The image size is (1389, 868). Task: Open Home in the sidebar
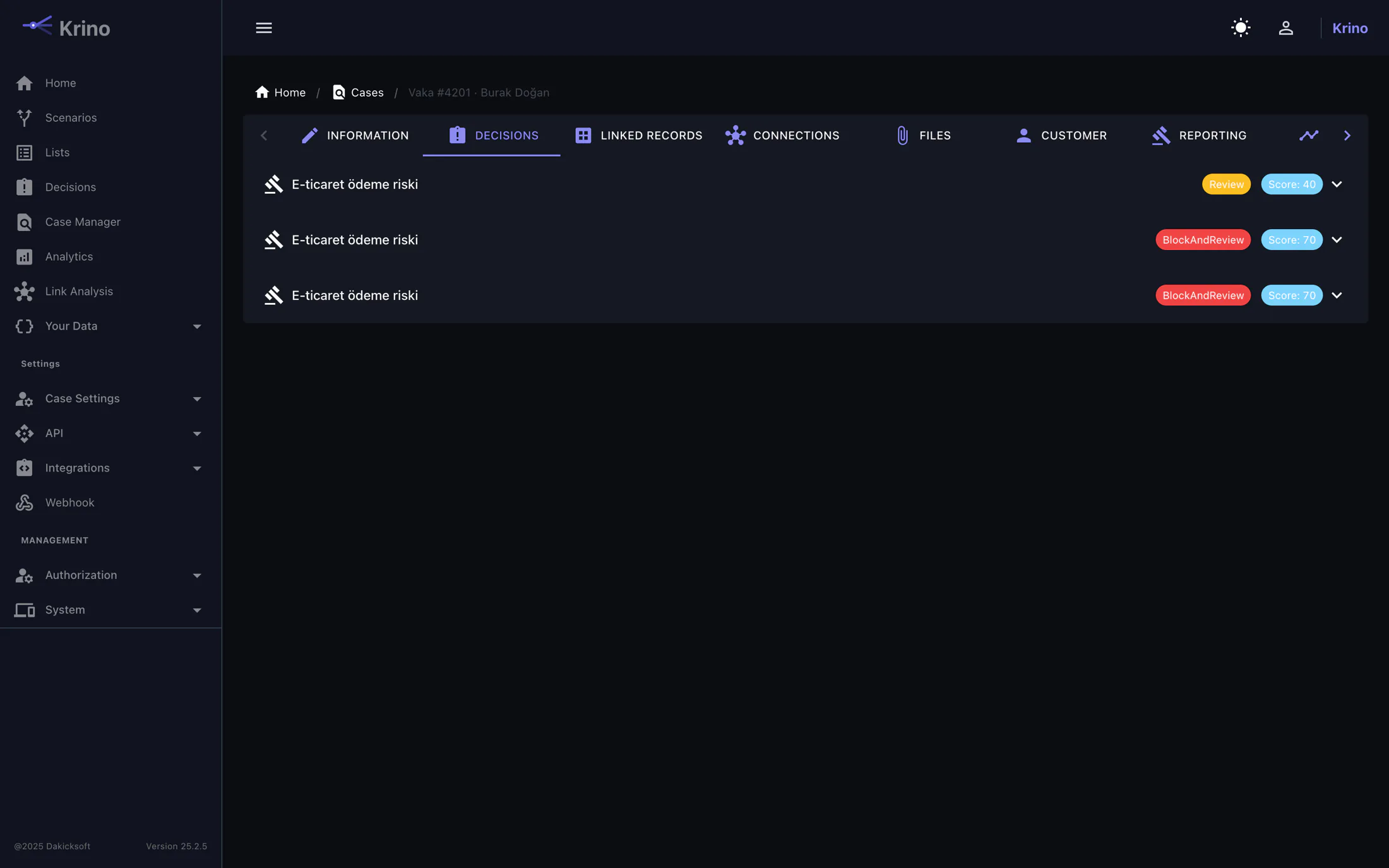click(x=110, y=83)
